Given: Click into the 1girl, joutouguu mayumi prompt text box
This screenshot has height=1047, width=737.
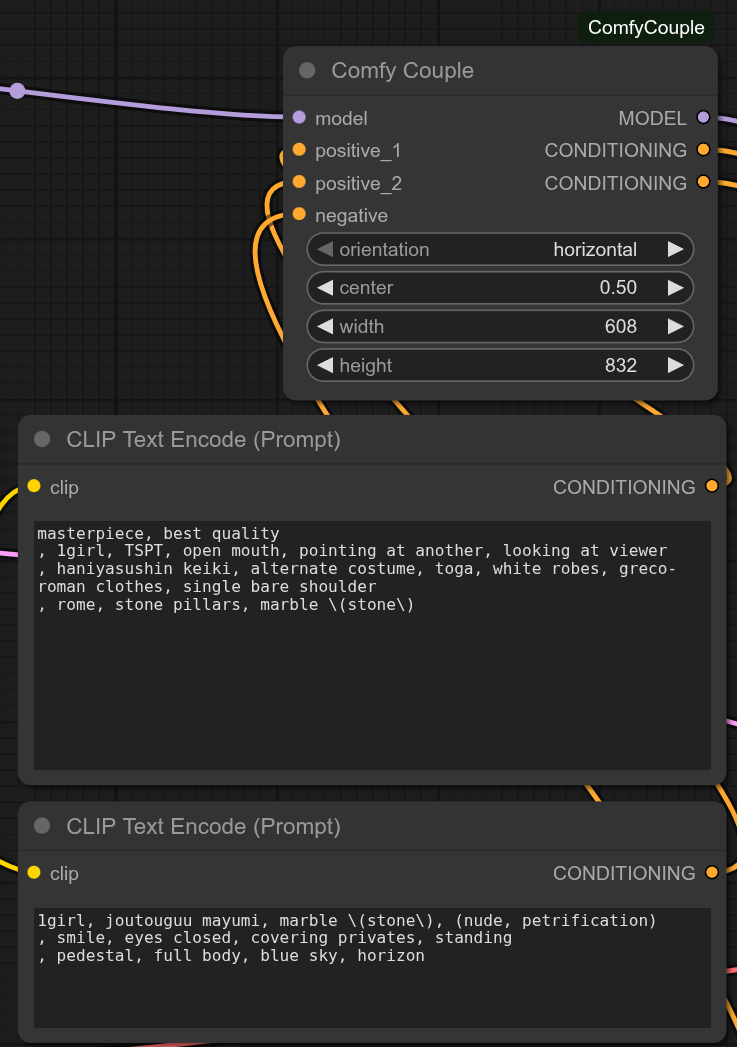Looking at the screenshot, I should [x=373, y=968].
